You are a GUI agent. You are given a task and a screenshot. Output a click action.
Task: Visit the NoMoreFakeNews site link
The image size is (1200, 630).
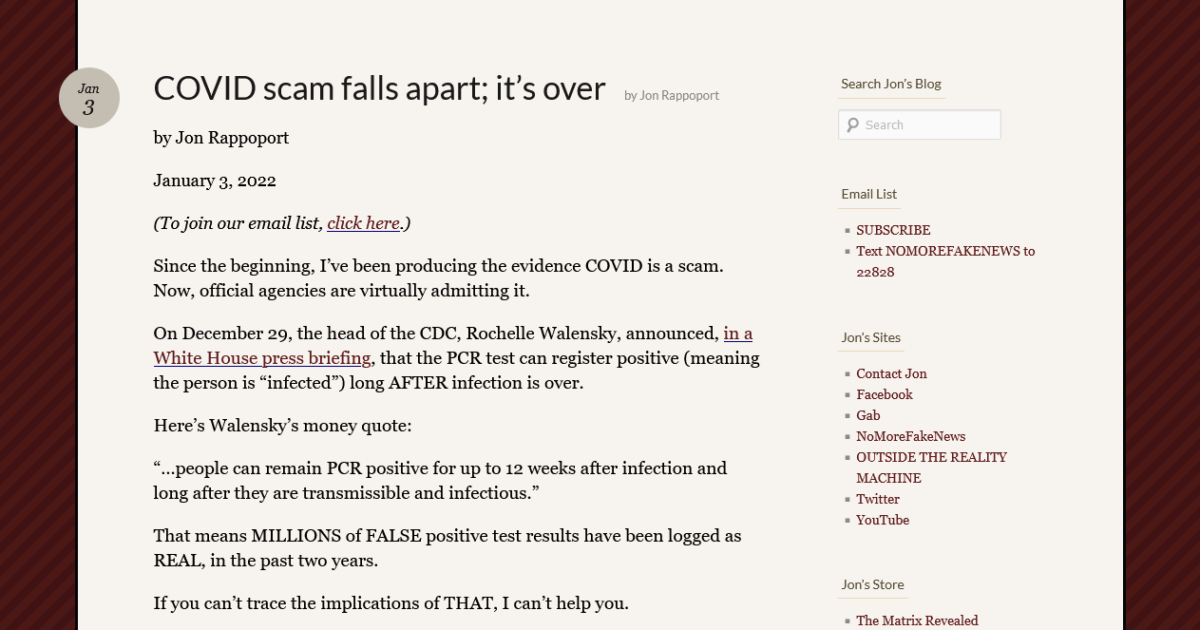[x=910, y=436]
